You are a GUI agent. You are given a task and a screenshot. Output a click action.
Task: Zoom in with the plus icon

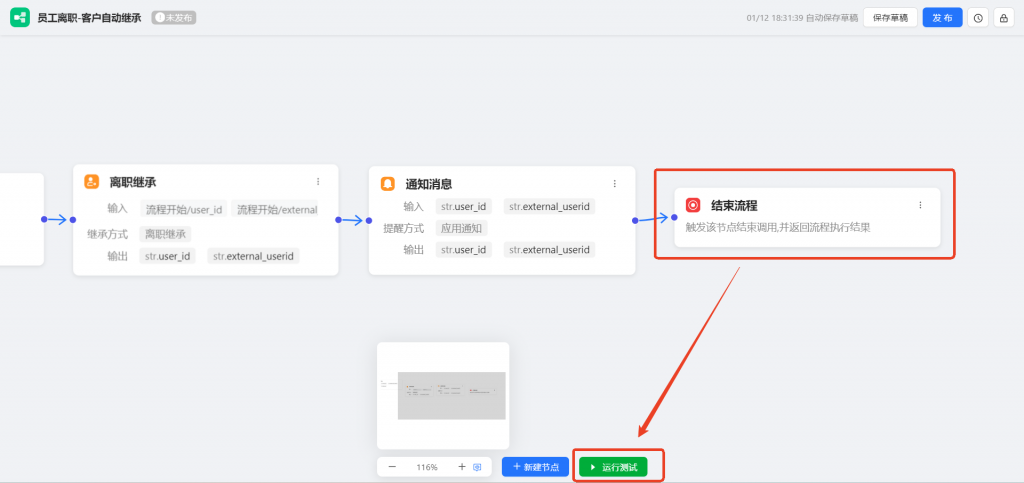point(462,467)
